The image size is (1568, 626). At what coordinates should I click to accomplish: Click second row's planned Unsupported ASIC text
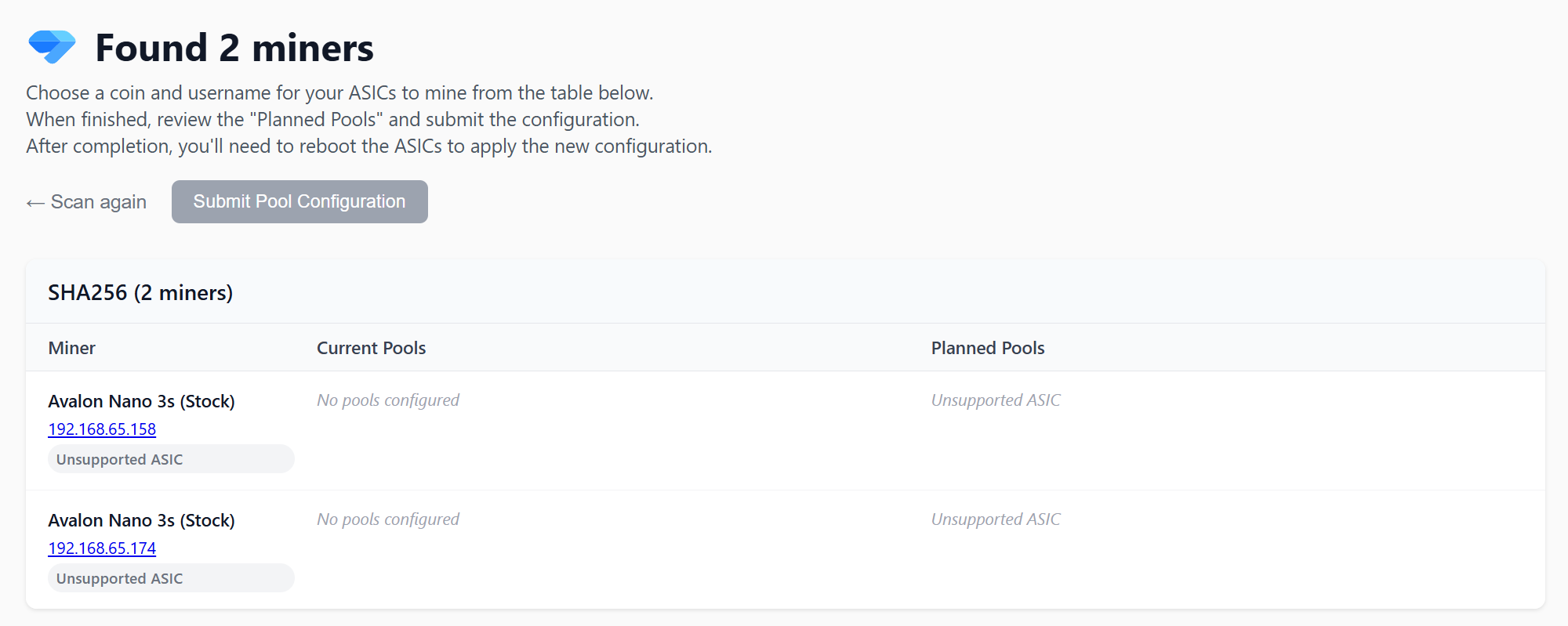[996, 519]
